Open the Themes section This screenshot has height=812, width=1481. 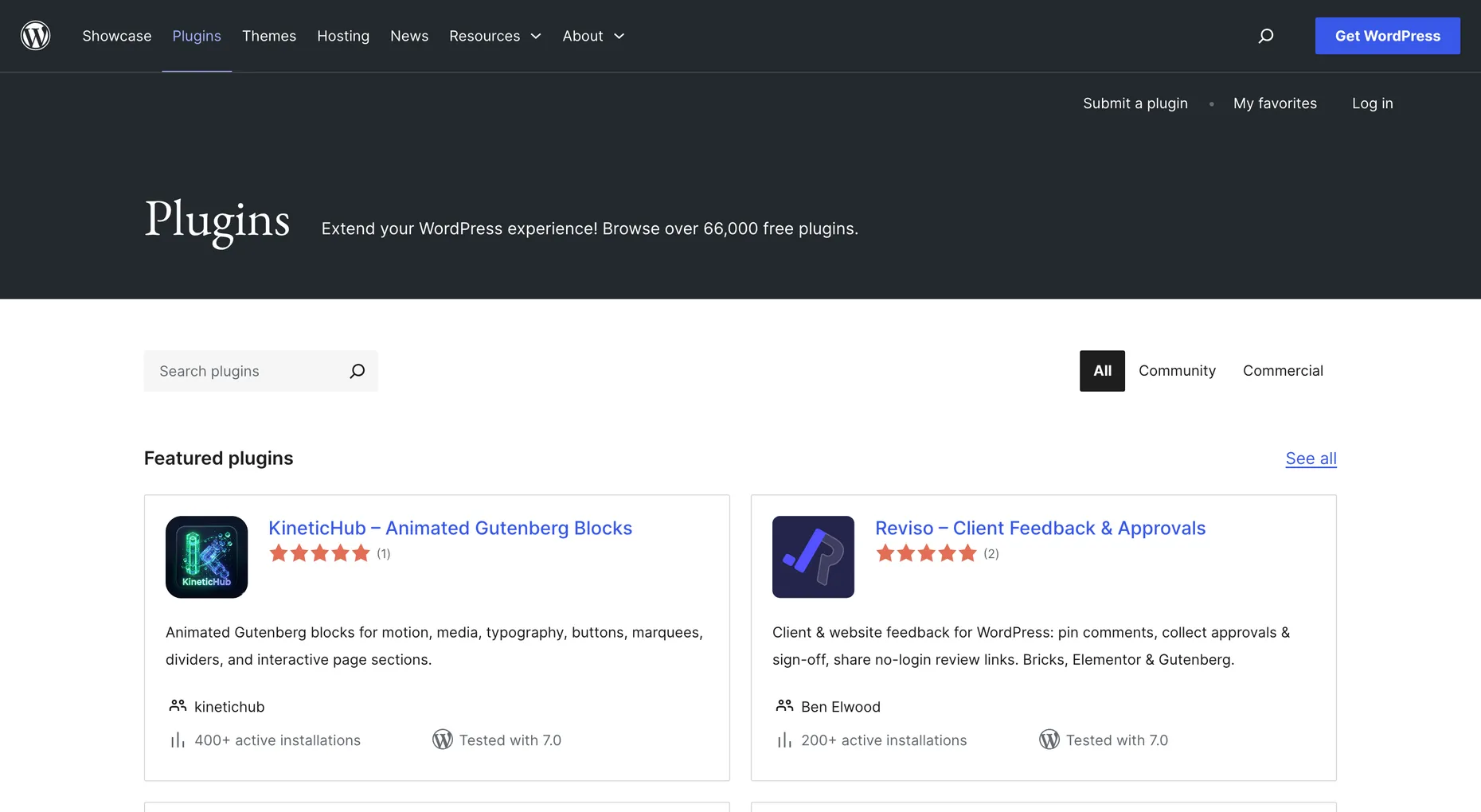click(x=269, y=36)
